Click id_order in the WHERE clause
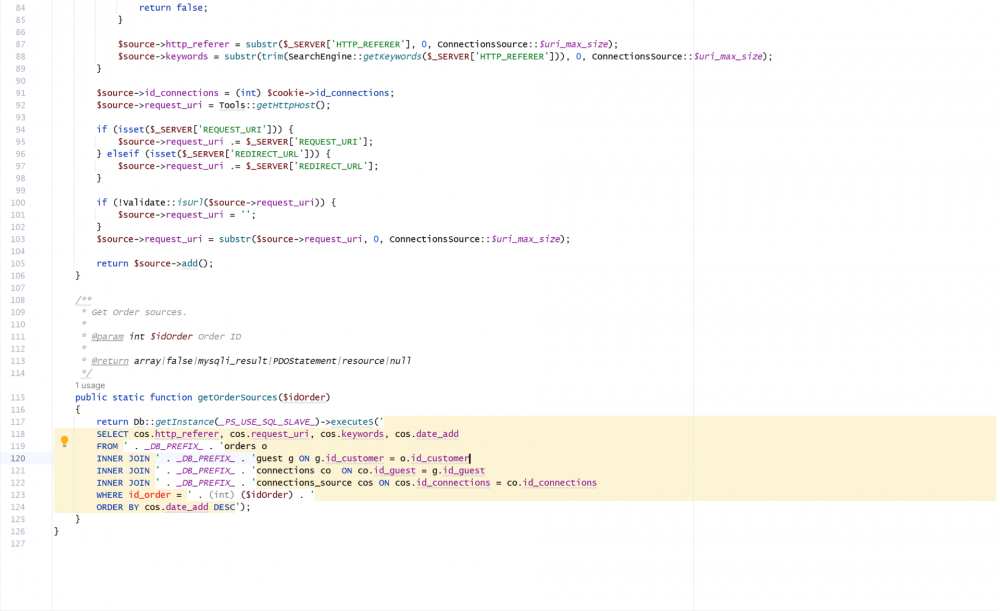The height and width of the screenshot is (611, 1000). 149,495
